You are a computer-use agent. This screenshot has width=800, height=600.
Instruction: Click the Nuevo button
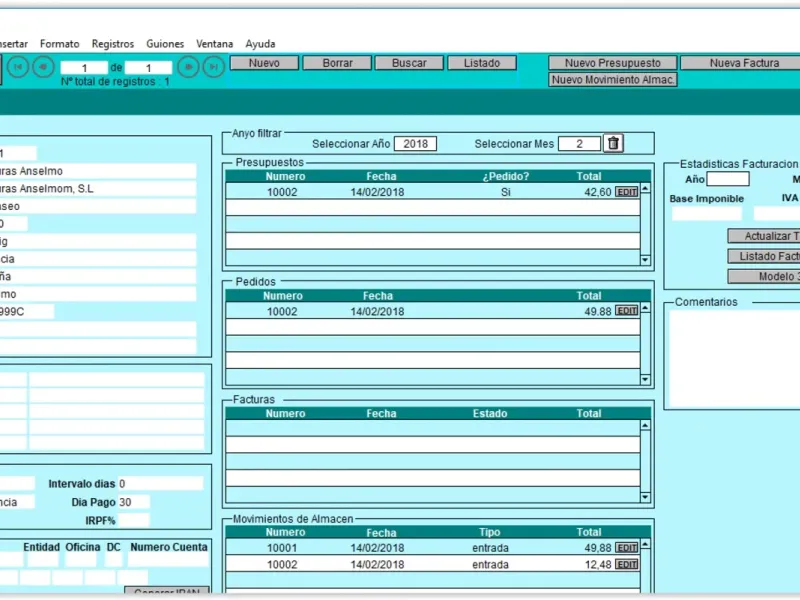pyautogui.click(x=264, y=63)
